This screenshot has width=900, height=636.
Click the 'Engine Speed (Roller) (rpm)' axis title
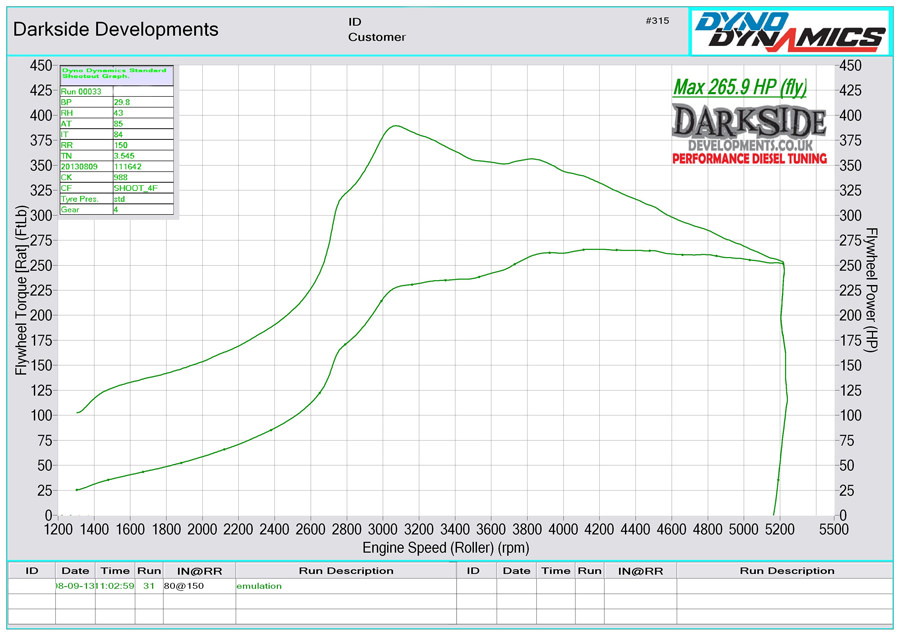(x=445, y=548)
